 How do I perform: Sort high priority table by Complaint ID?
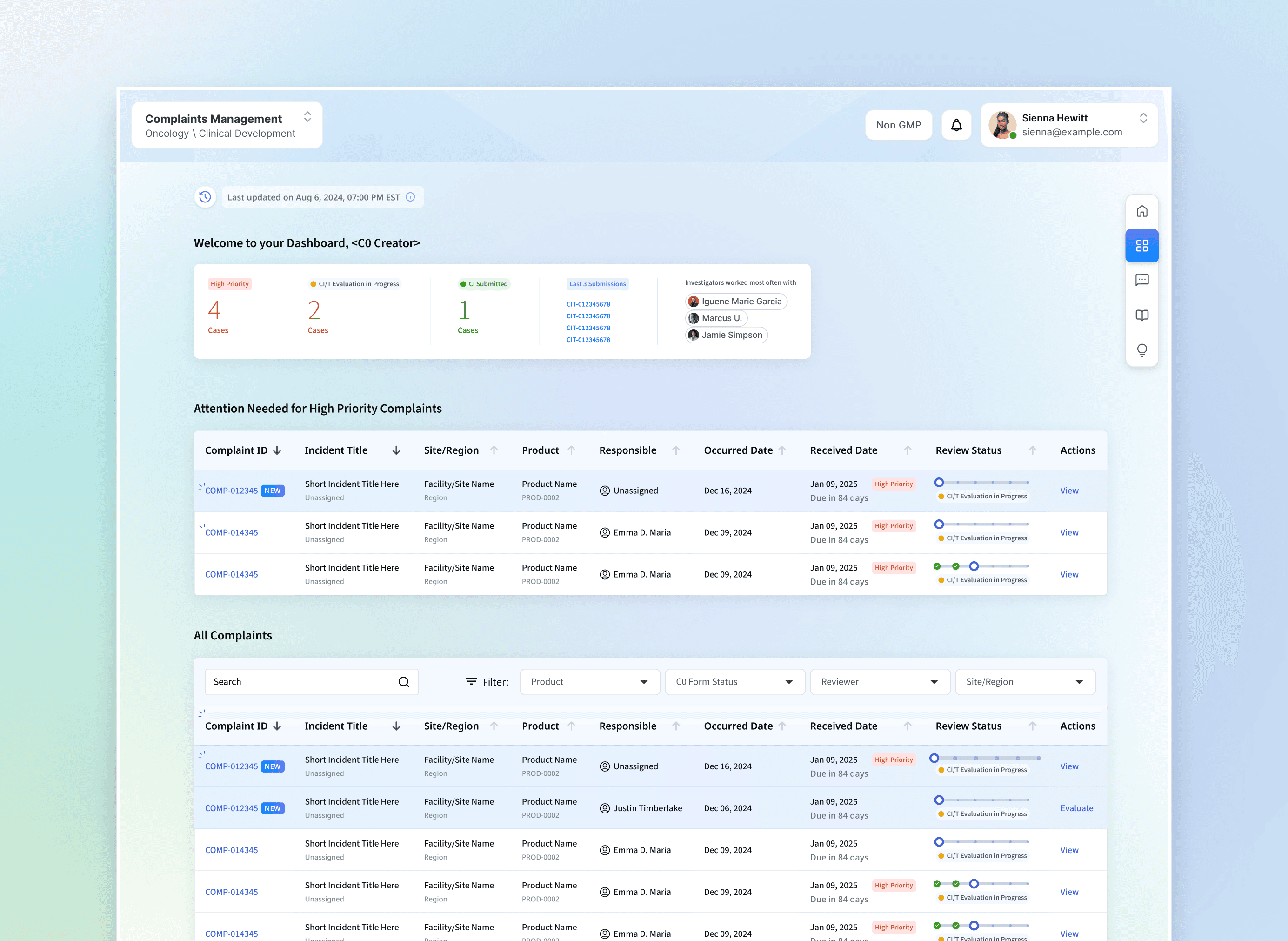click(x=277, y=450)
